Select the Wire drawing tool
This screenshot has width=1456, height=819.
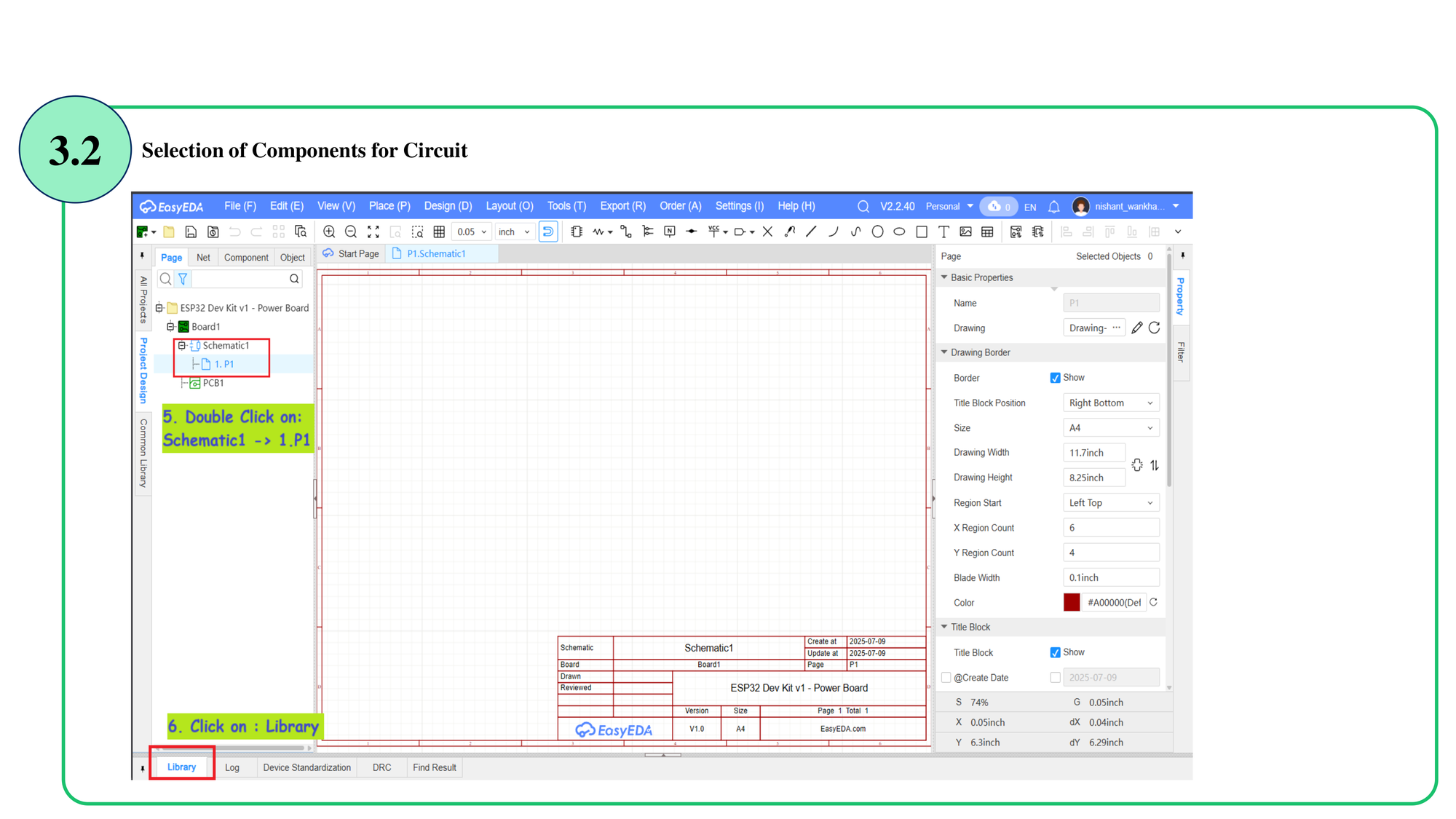tap(626, 232)
